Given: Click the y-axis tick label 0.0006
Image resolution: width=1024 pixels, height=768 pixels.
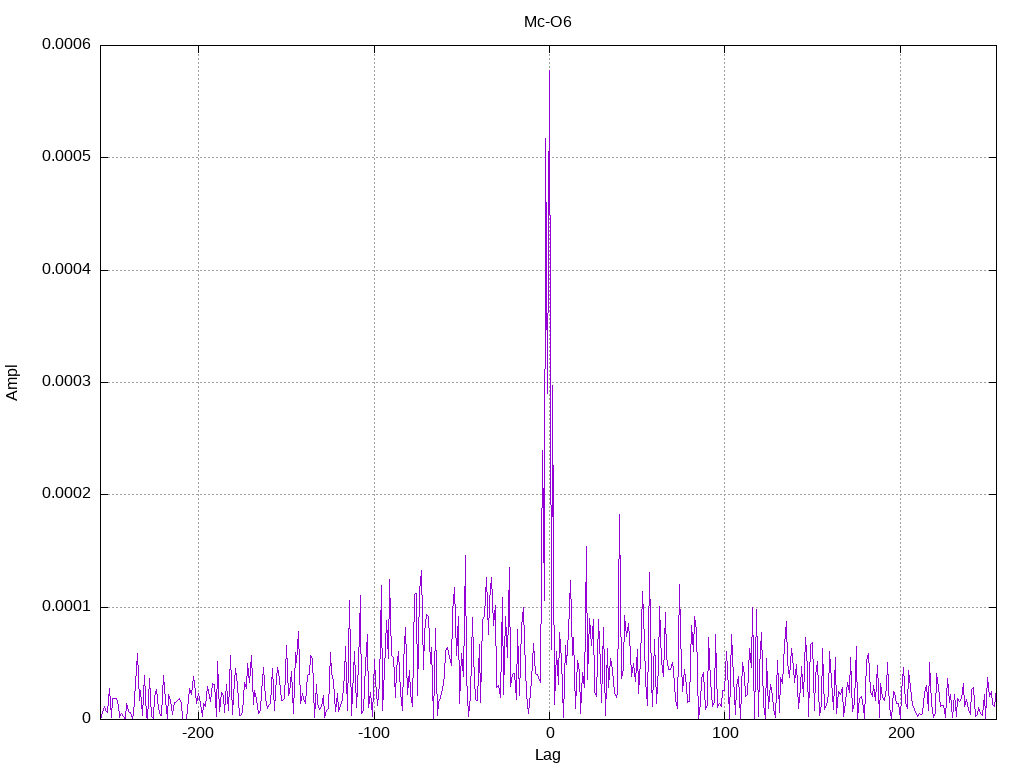Looking at the screenshot, I should click(66, 44).
